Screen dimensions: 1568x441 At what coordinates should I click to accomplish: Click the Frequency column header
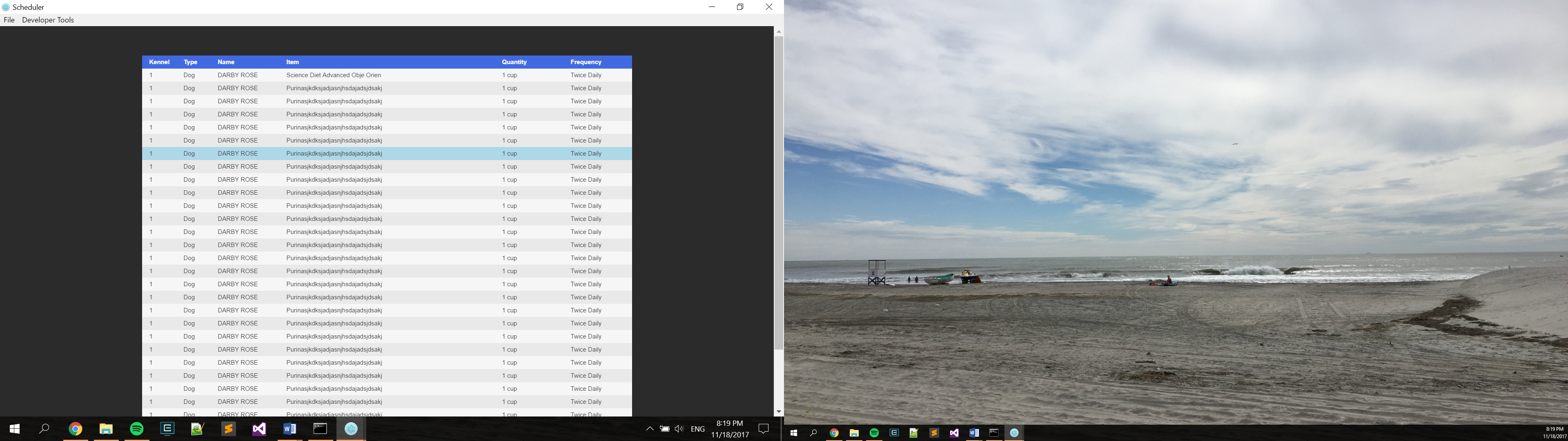click(x=586, y=62)
